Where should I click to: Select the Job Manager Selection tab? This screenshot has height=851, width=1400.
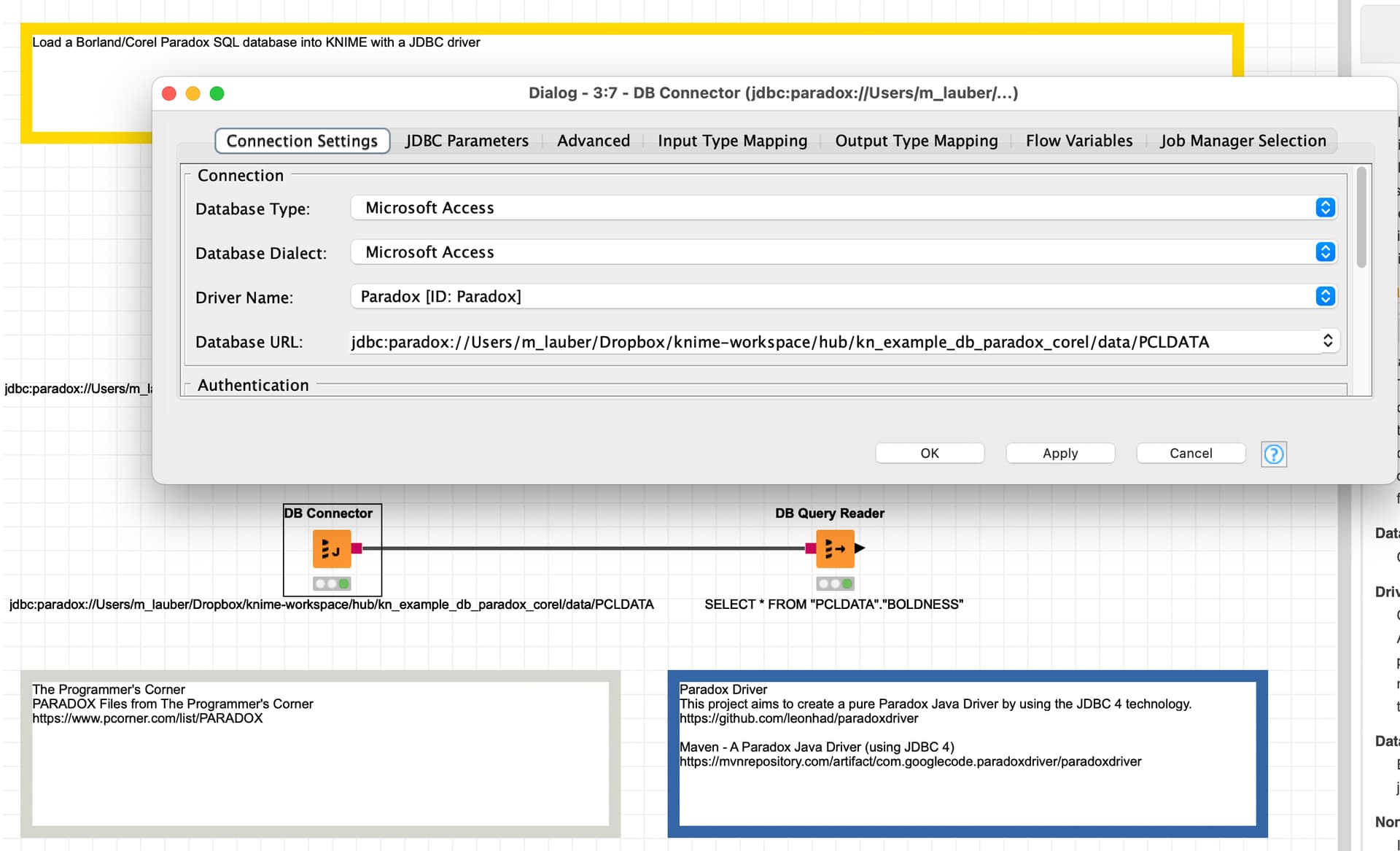click(x=1243, y=141)
